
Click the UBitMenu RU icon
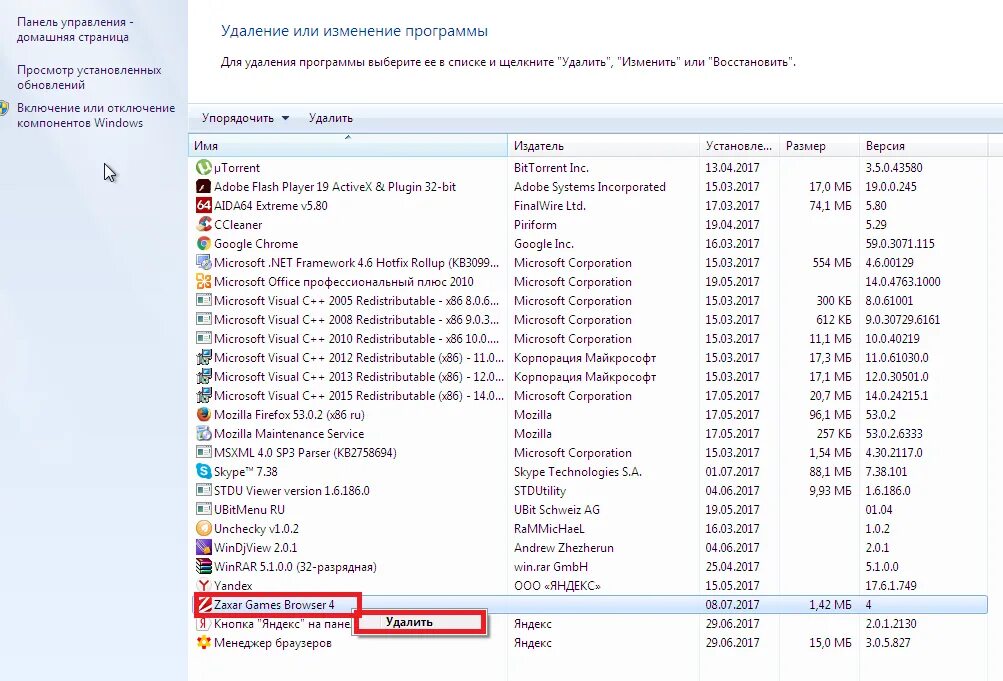203,510
